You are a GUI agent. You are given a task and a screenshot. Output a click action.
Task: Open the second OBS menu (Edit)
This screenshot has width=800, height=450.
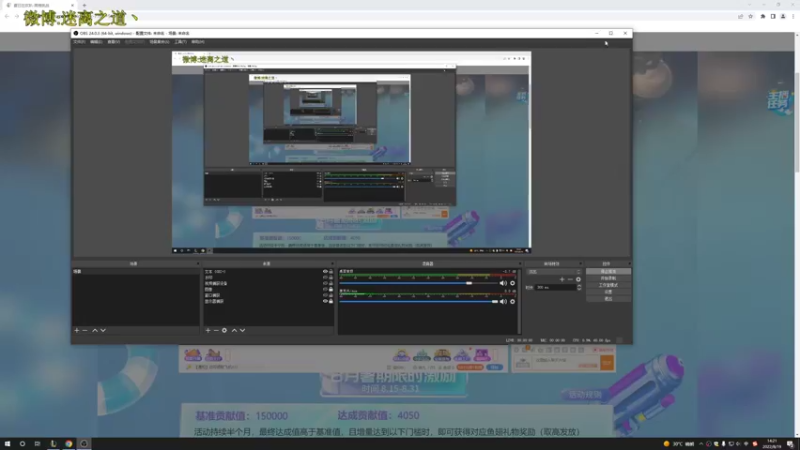click(96, 42)
